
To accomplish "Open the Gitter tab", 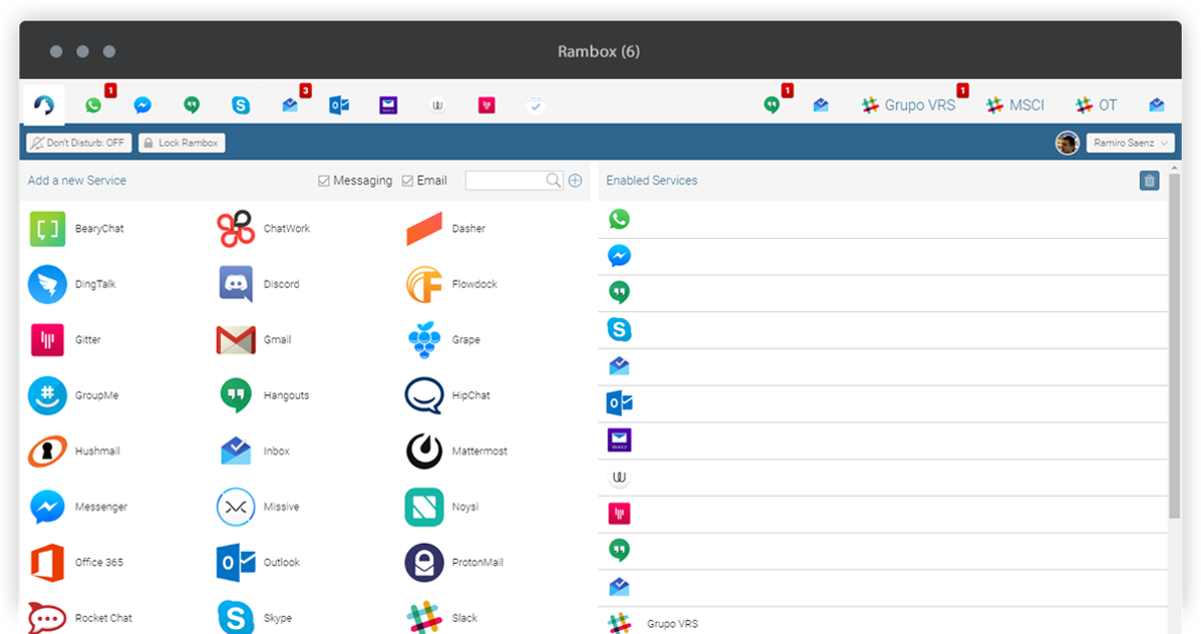I will pos(487,104).
